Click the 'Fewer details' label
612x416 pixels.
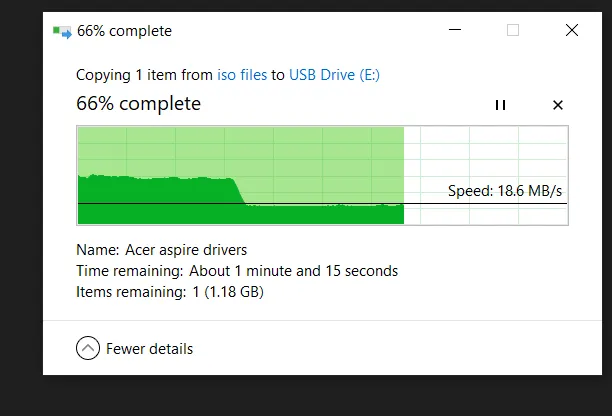pyautogui.click(x=149, y=349)
